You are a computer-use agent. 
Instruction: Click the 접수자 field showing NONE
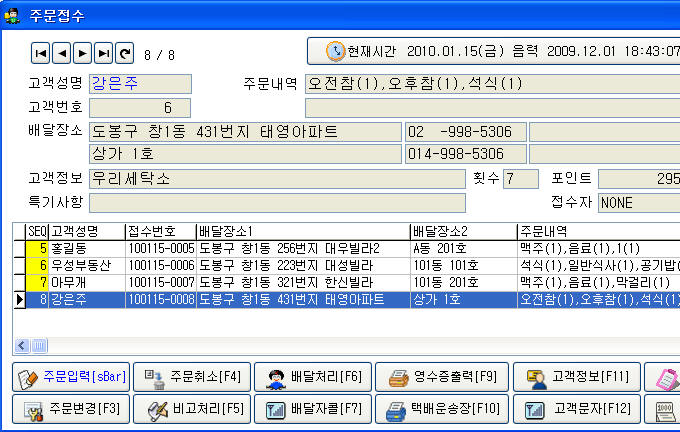(639, 203)
